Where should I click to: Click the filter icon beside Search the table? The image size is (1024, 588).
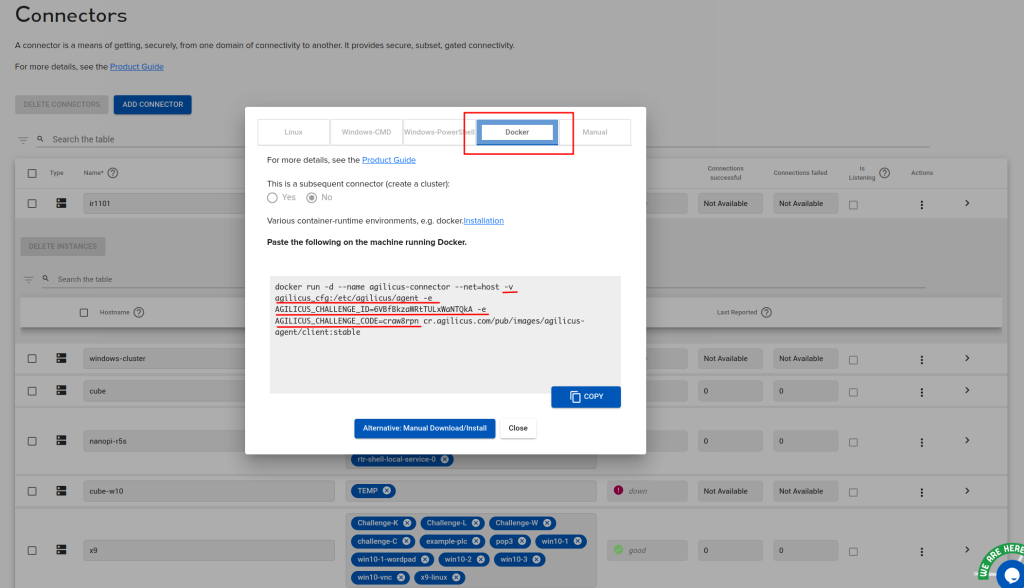(22, 139)
